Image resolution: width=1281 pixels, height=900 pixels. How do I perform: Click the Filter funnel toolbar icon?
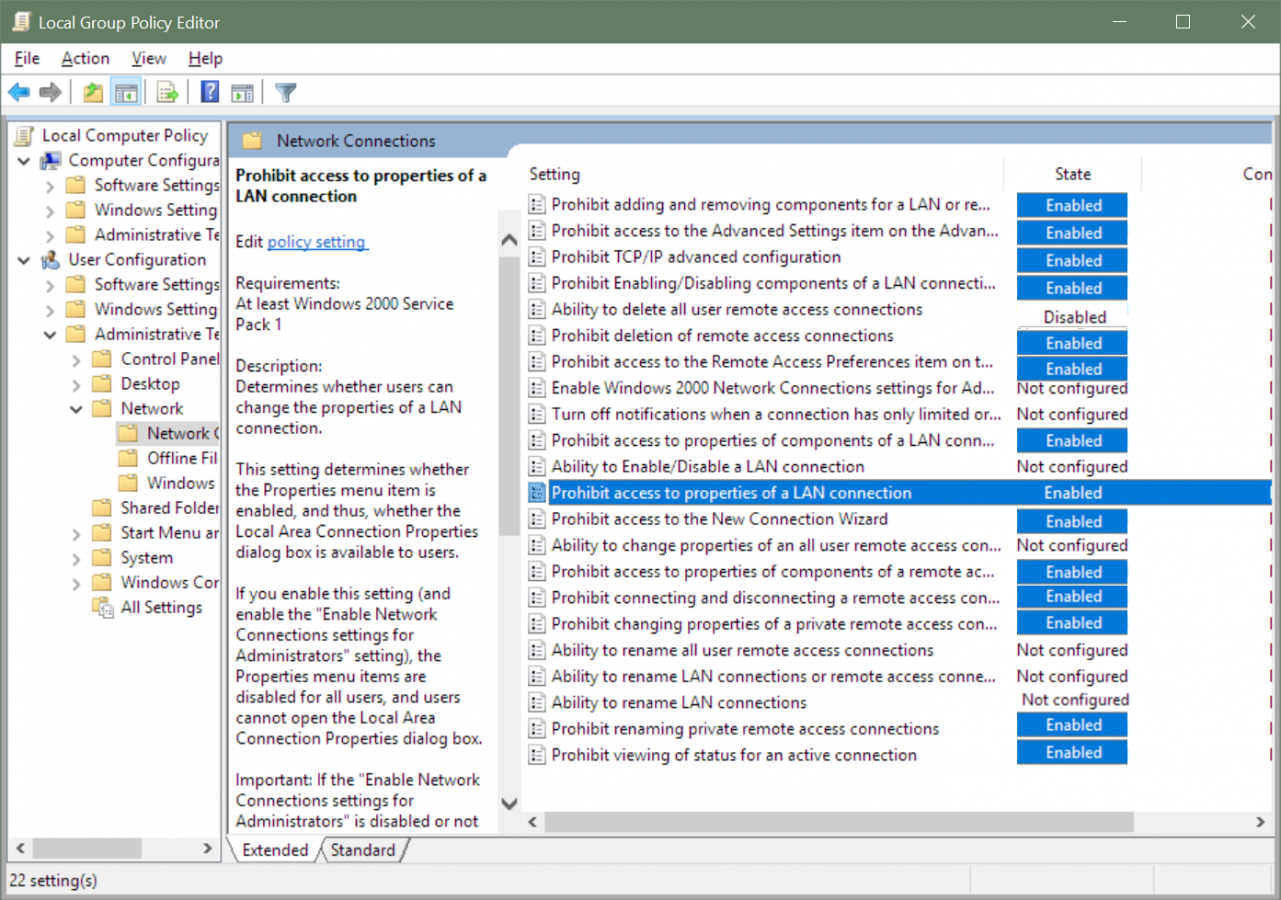tap(286, 93)
